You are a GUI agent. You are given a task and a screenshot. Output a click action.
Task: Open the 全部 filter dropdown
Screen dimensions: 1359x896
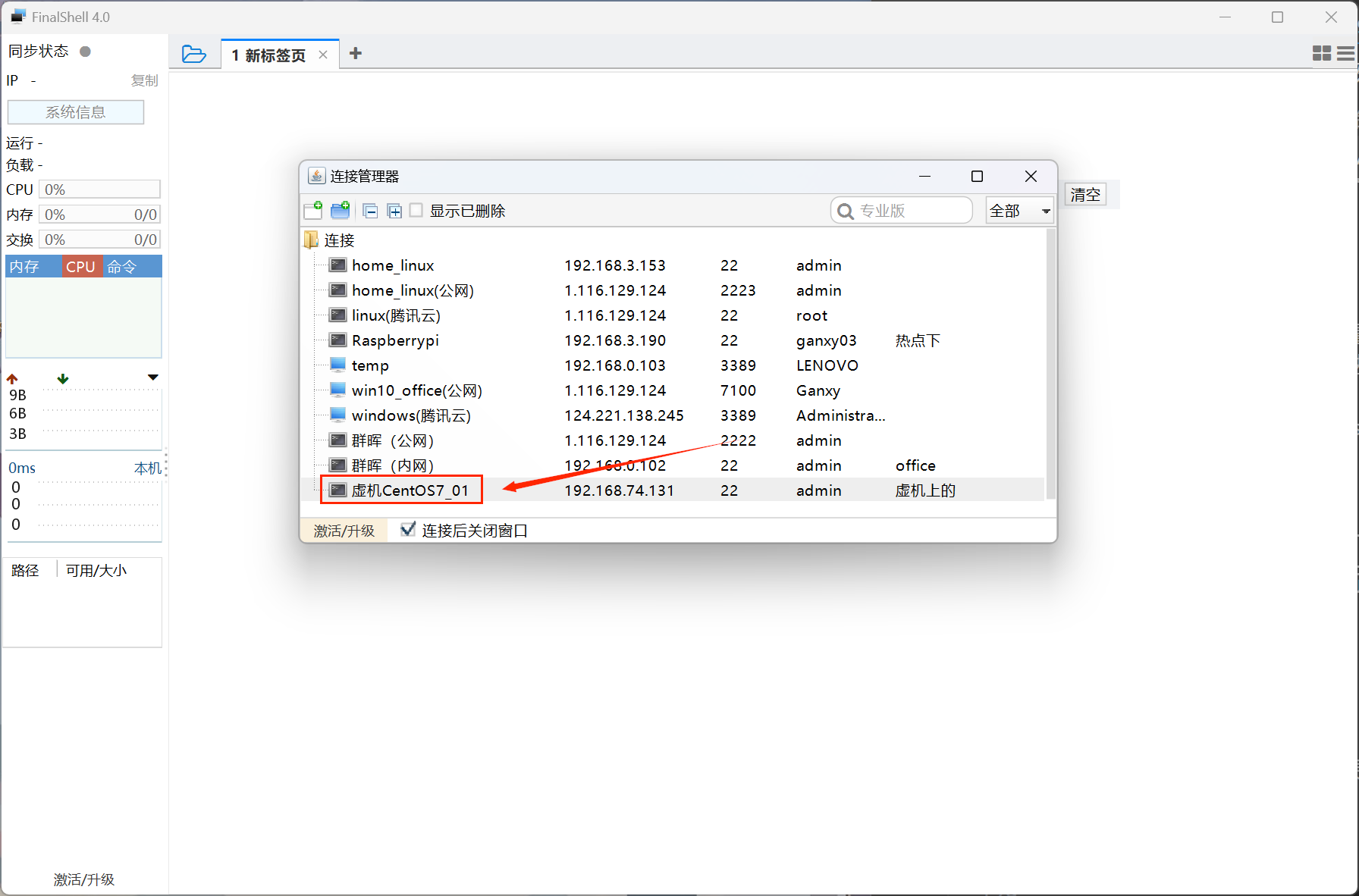pos(1020,211)
